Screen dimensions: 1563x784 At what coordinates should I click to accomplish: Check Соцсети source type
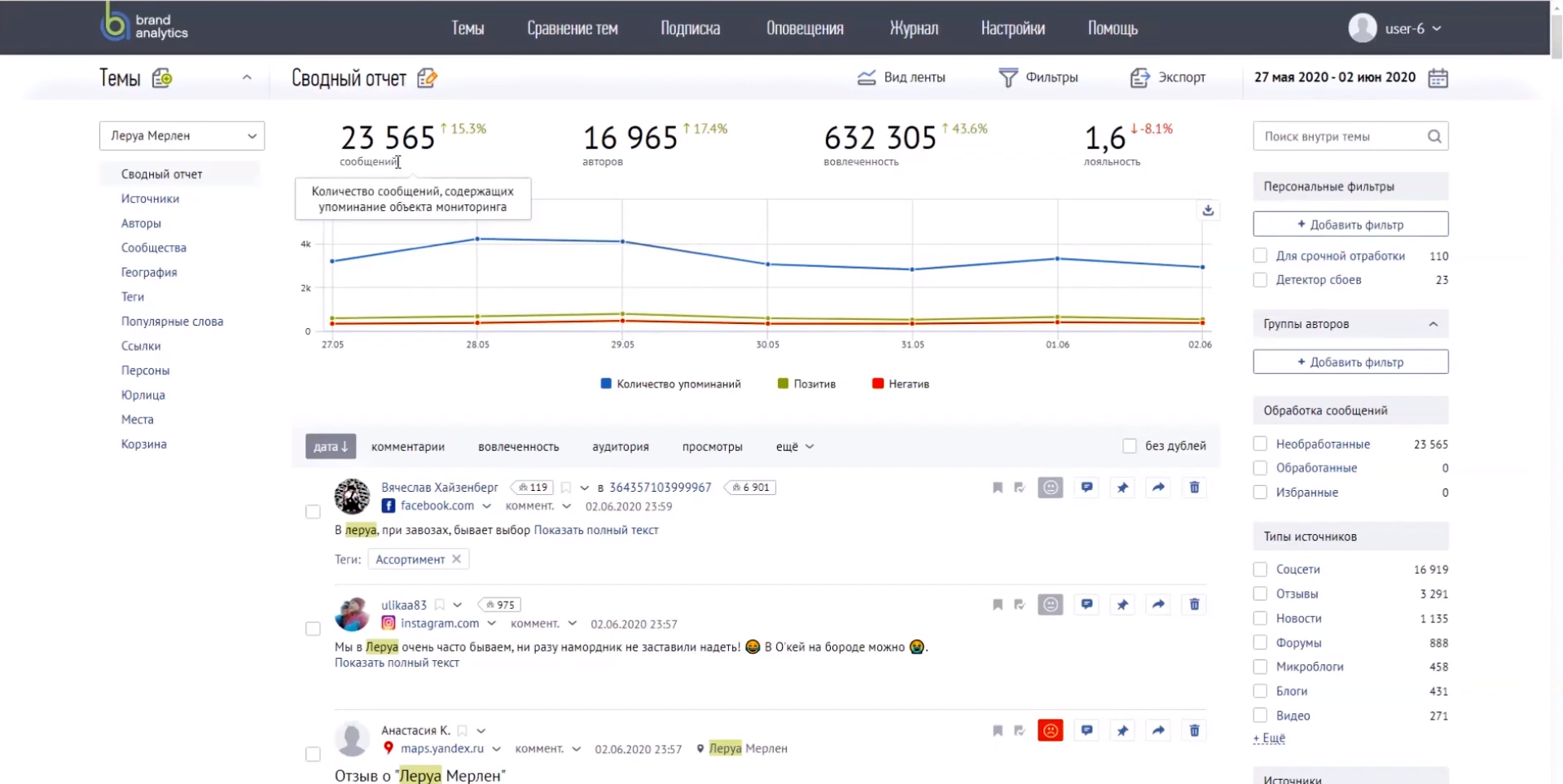tap(1260, 569)
